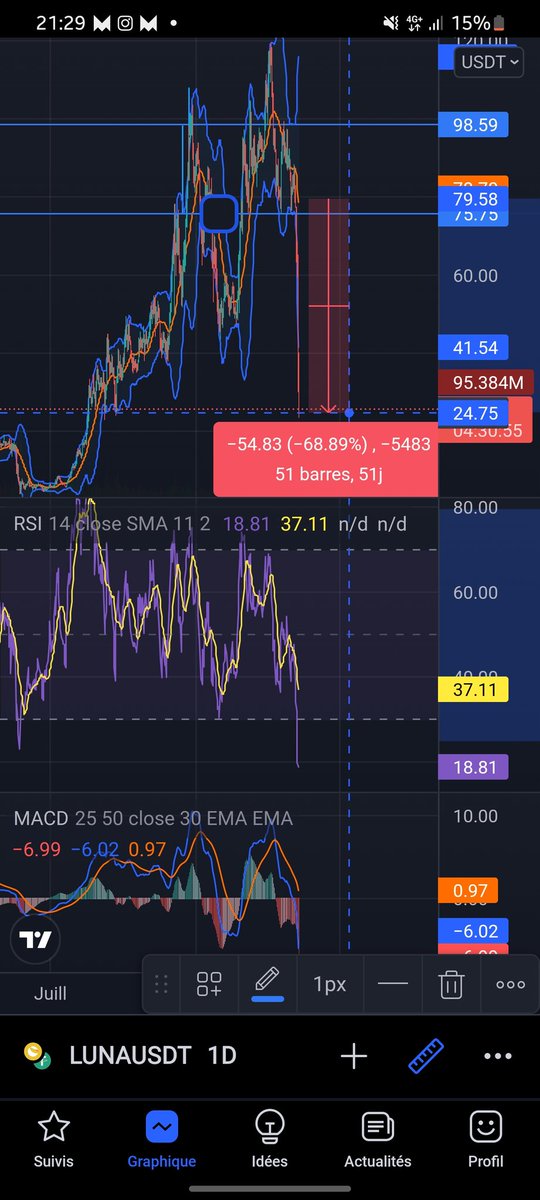The width and height of the screenshot is (540, 1200).
Task: Tap the 41.54 price label
Action: (474, 348)
